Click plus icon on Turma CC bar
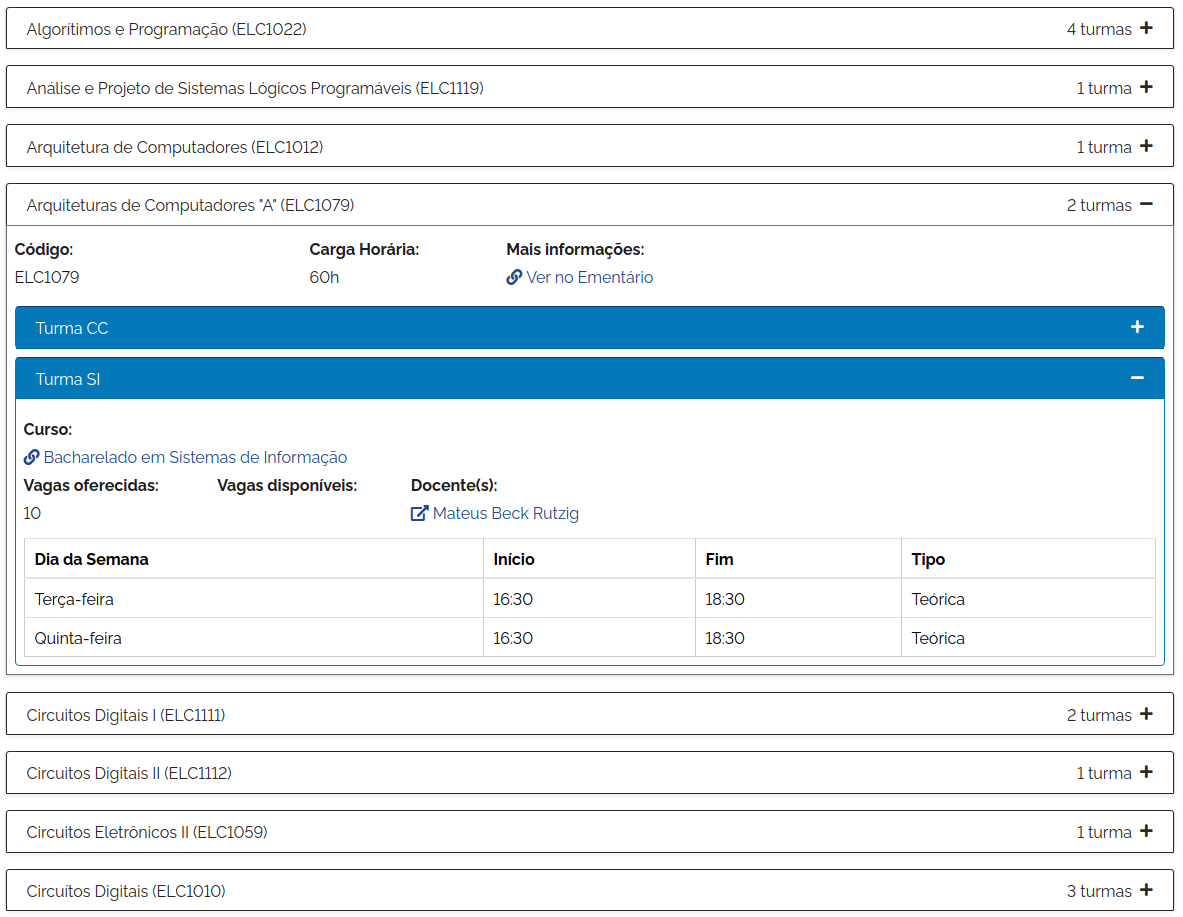The image size is (1183, 917). [1137, 328]
